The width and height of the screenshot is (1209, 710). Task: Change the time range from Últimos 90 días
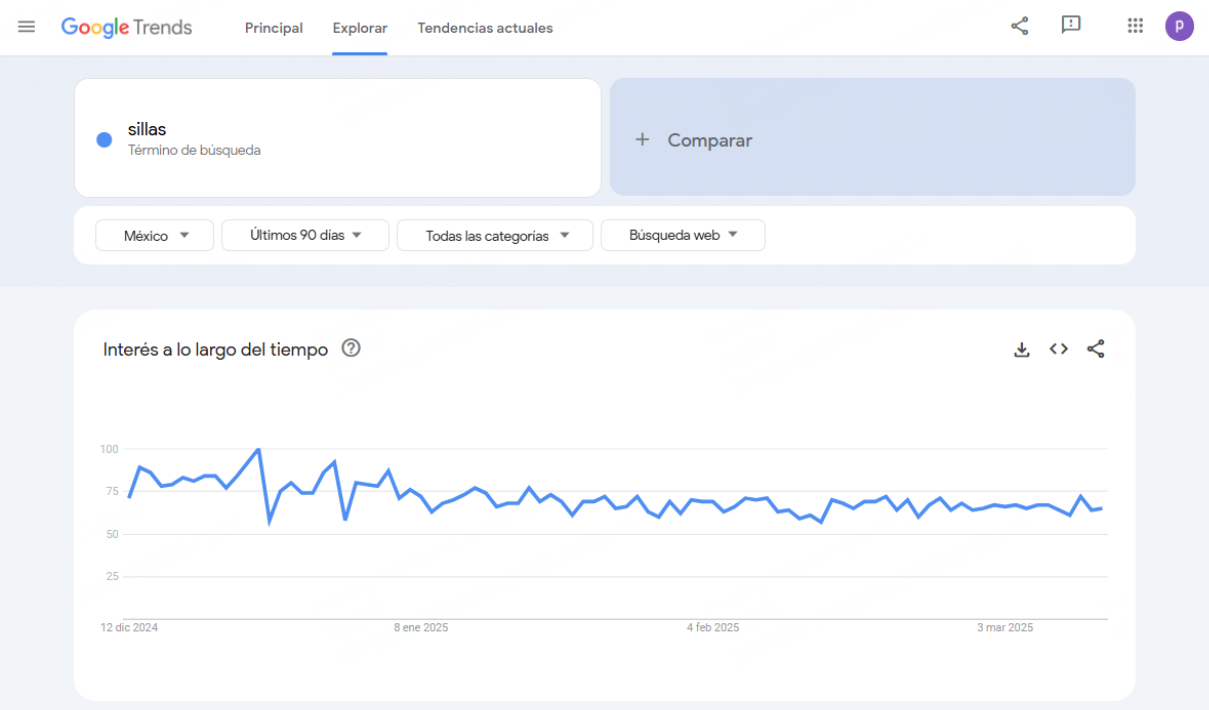305,235
